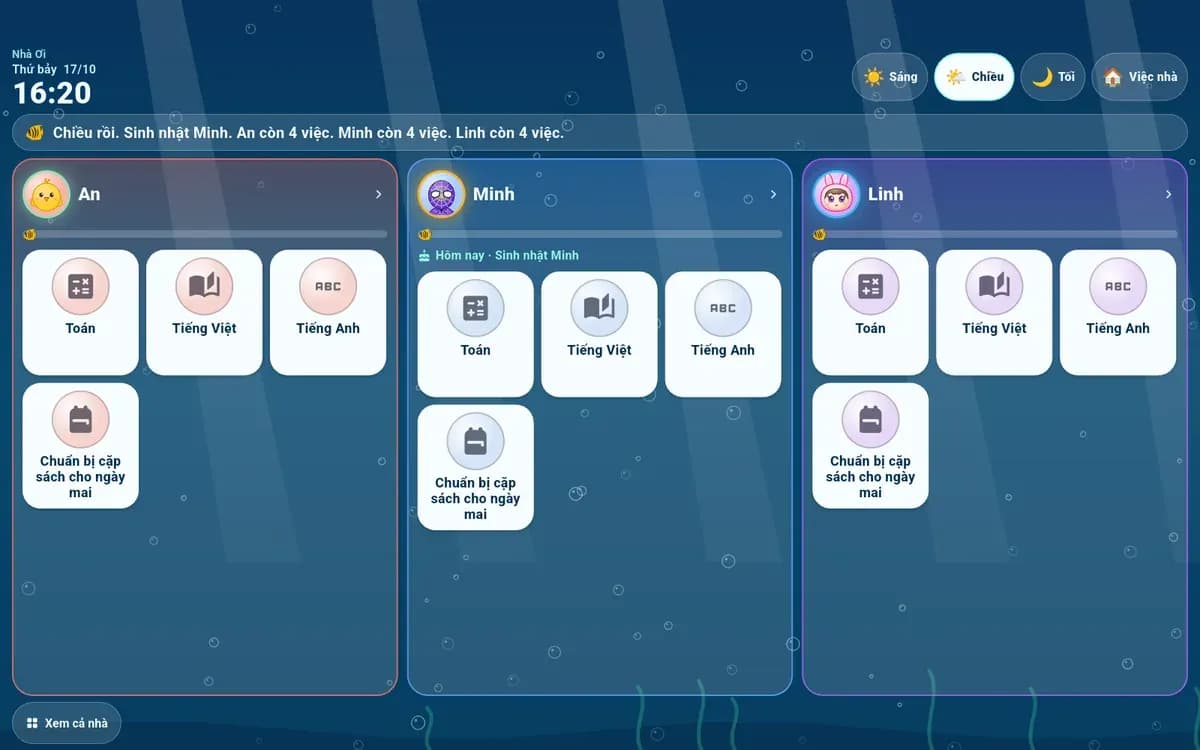Switch to the Sáng tab

click(890, 77)
